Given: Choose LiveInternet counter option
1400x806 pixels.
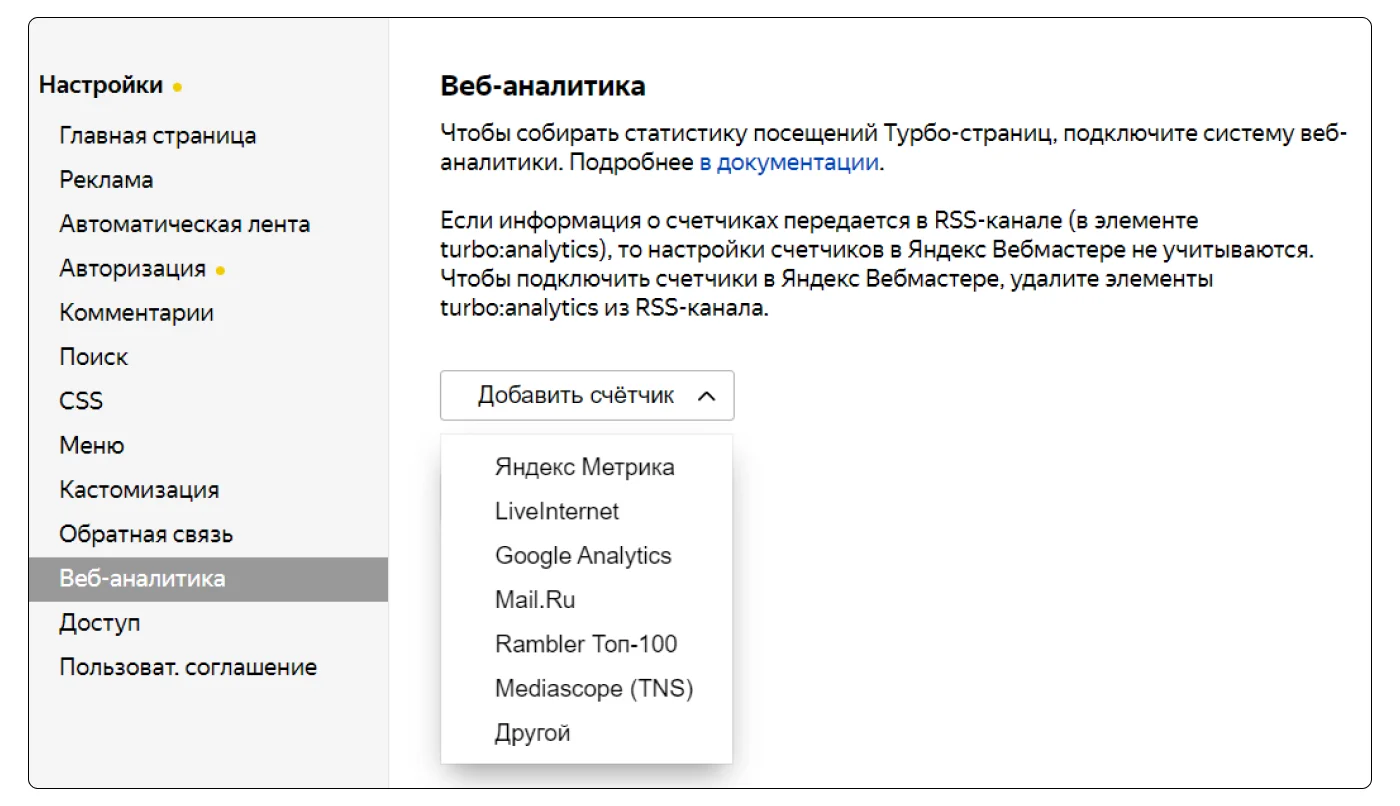Looking at the screenshot, I should coord(557,511).
